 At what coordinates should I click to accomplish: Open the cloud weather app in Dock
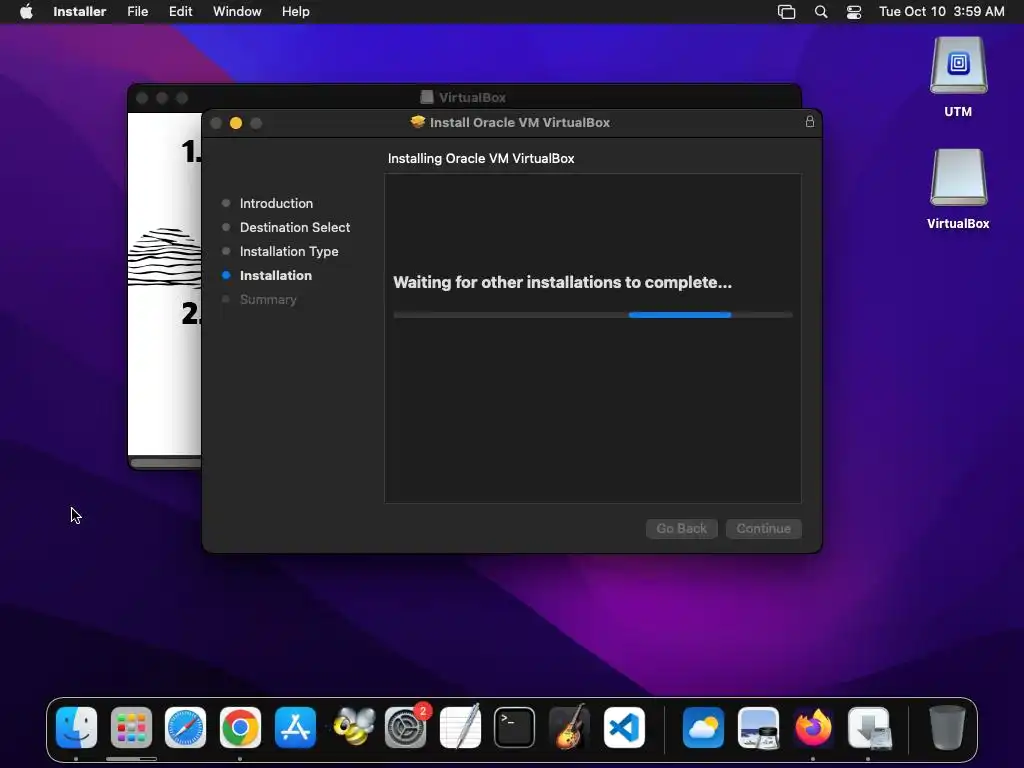pyautogui.click(x=703, y=728)
